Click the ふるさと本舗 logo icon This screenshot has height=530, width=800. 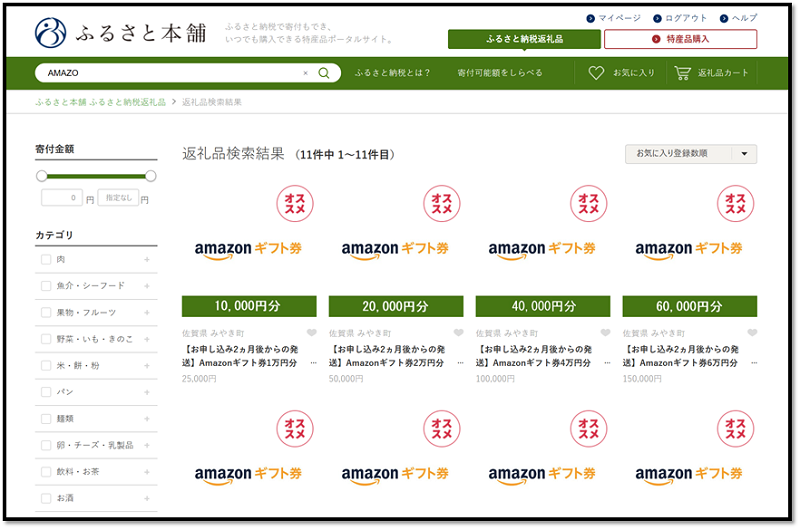coord(51,33)
